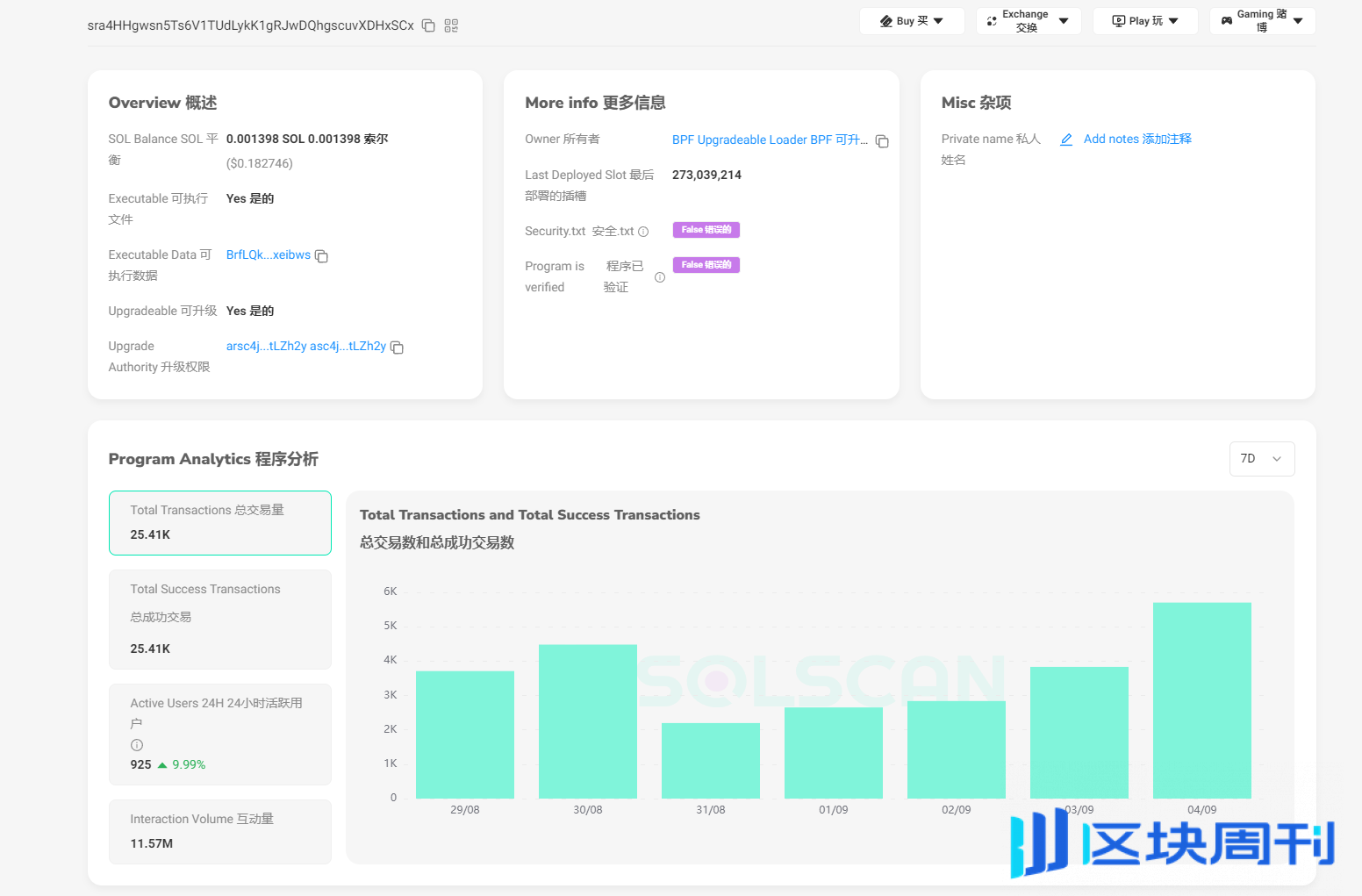Select the Interaction Volume card
Viewport: 1362px width, 896px height.
pyautogui.click(x=220, y=832)
